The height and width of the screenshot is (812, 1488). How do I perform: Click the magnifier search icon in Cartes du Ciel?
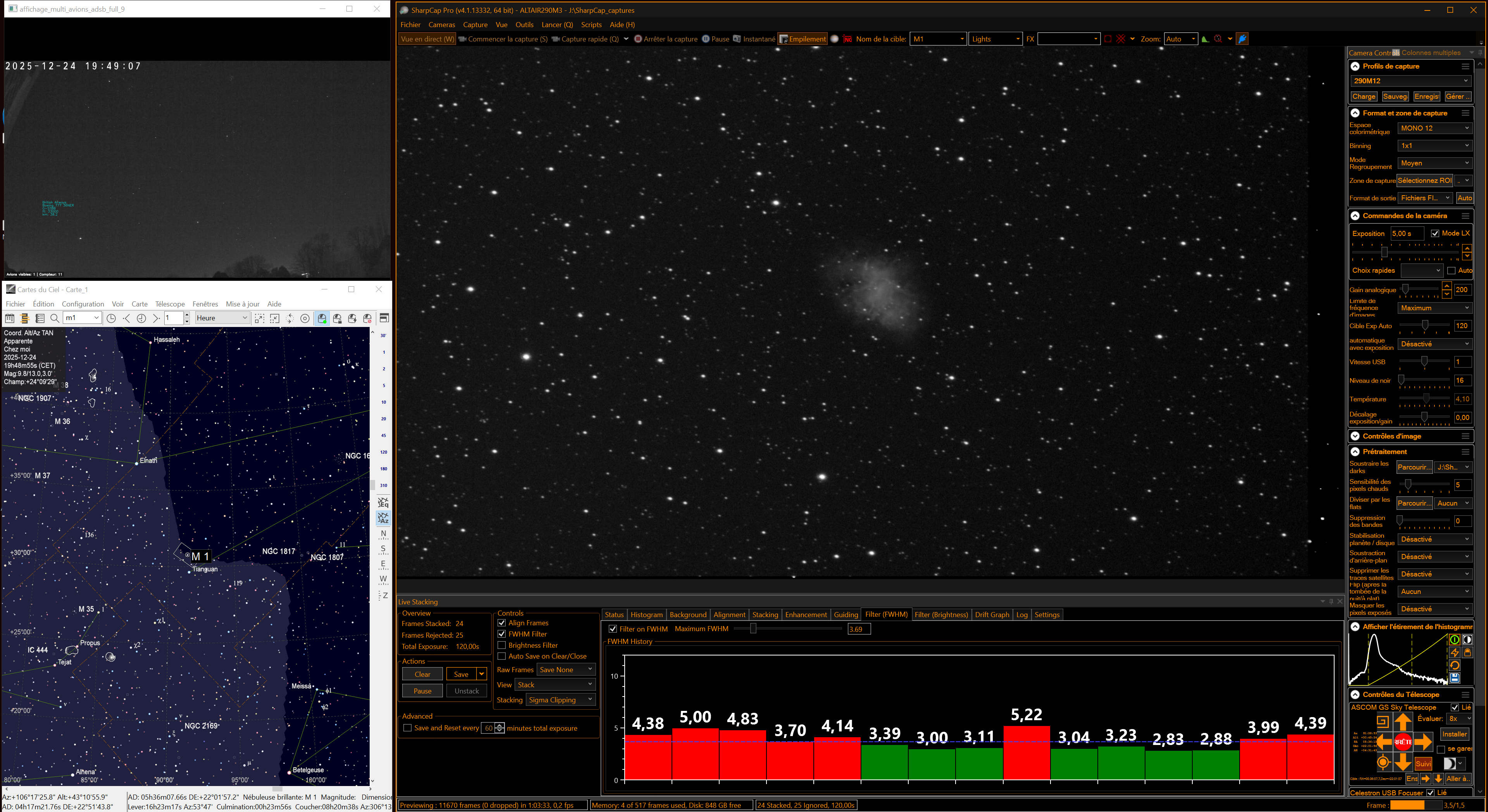[x=55, y=318]
